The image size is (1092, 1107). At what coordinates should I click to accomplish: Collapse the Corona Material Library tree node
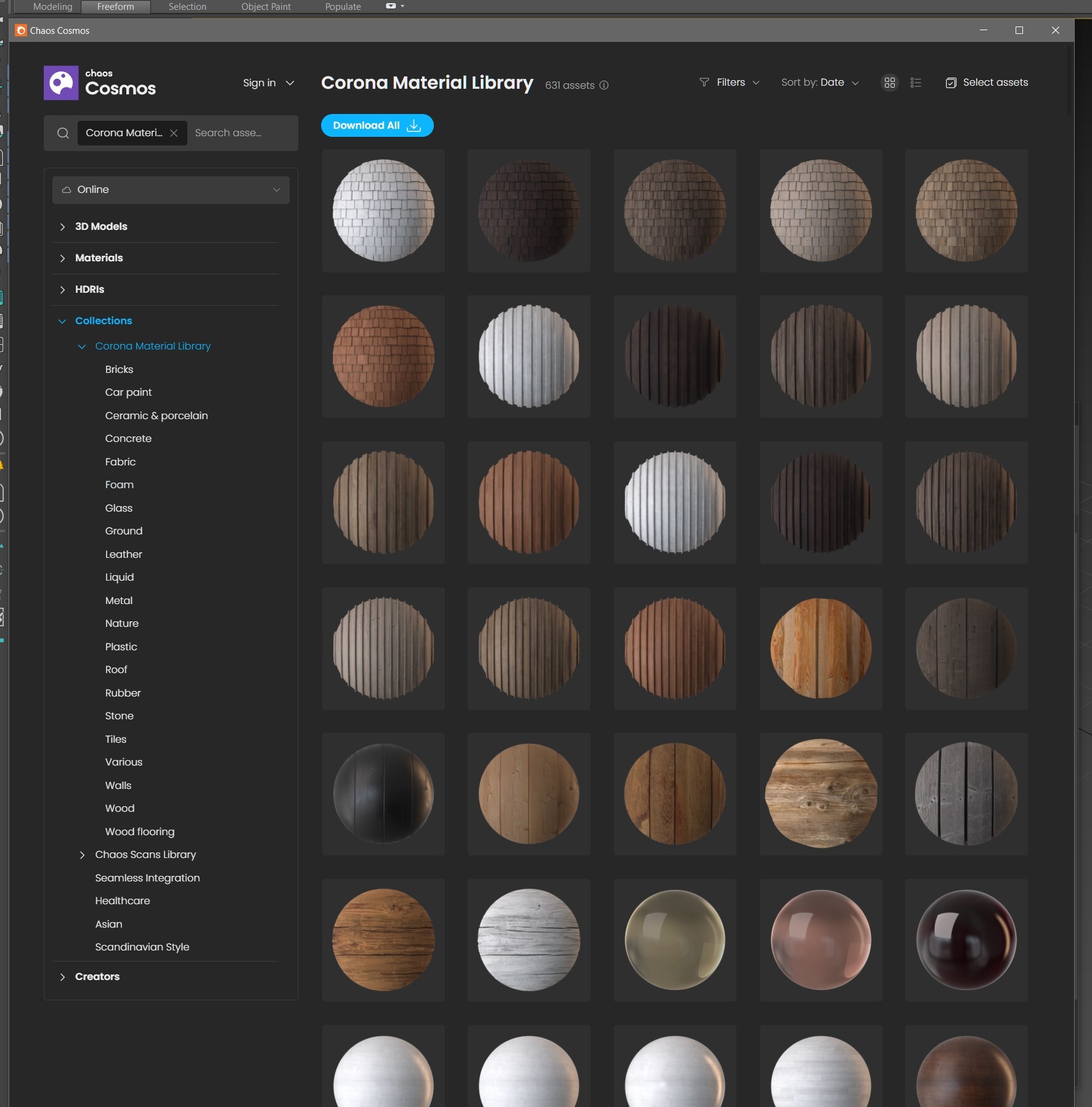tap(82, 346)
